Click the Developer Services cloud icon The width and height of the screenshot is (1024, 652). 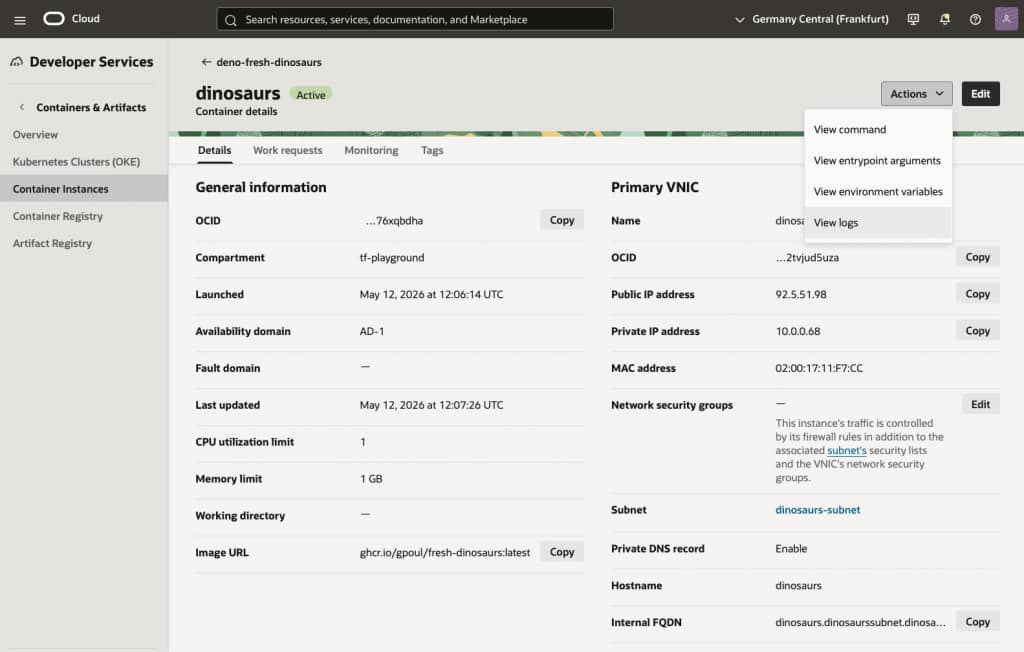tap(16, 61)
